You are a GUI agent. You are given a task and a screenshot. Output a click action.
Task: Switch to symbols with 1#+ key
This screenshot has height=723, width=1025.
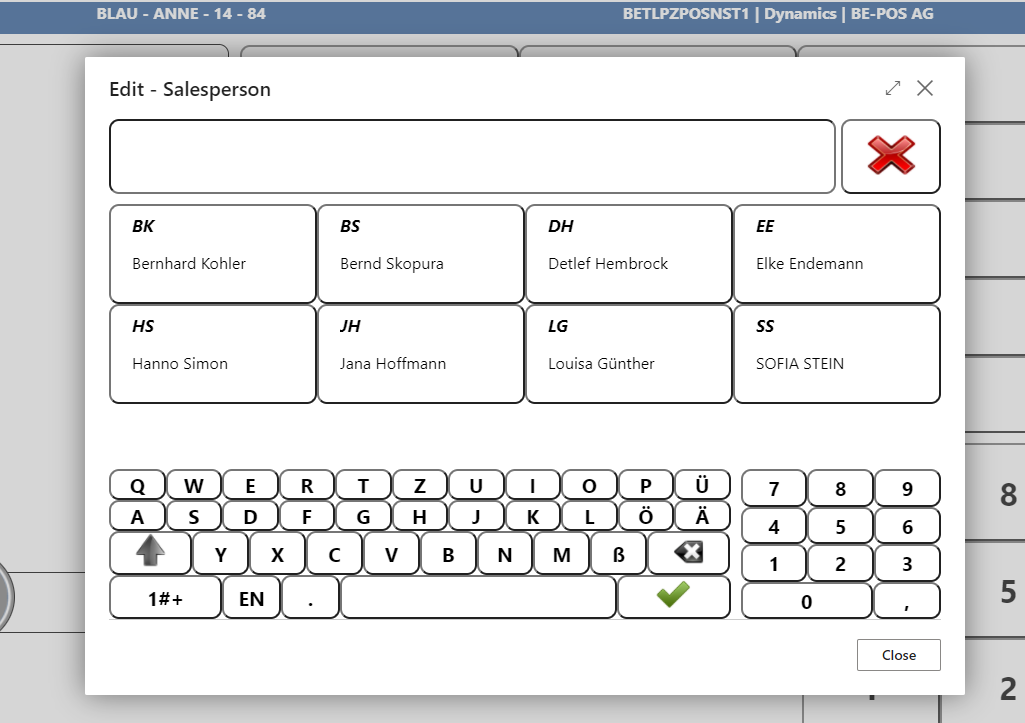pos(165,598)
